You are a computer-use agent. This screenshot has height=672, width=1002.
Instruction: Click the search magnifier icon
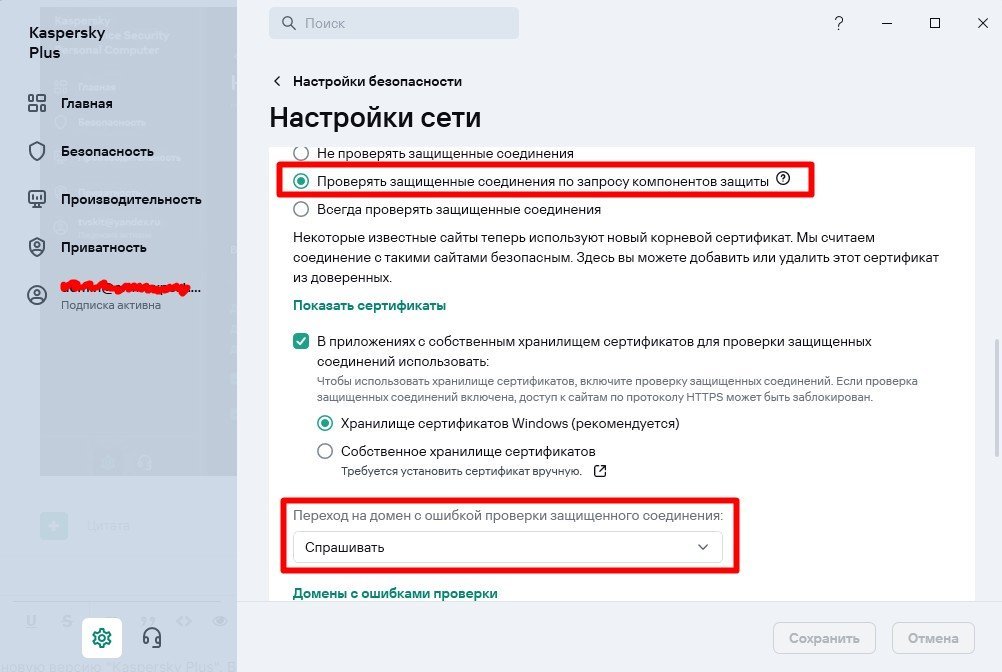point(289,23)
